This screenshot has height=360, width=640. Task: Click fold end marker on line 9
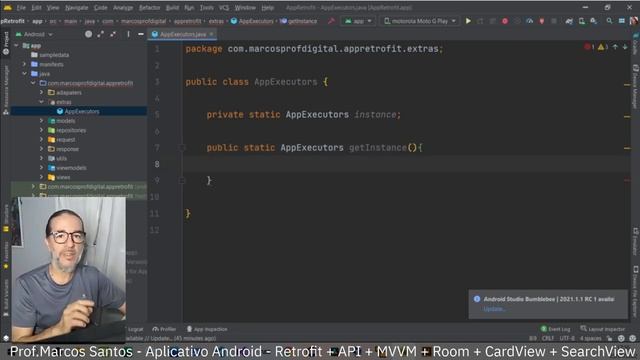click(x=182, y=180)
